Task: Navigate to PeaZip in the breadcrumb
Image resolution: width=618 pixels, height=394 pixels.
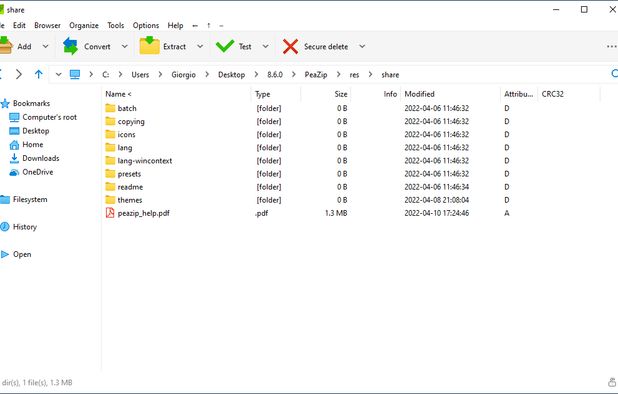Action: 316,74
